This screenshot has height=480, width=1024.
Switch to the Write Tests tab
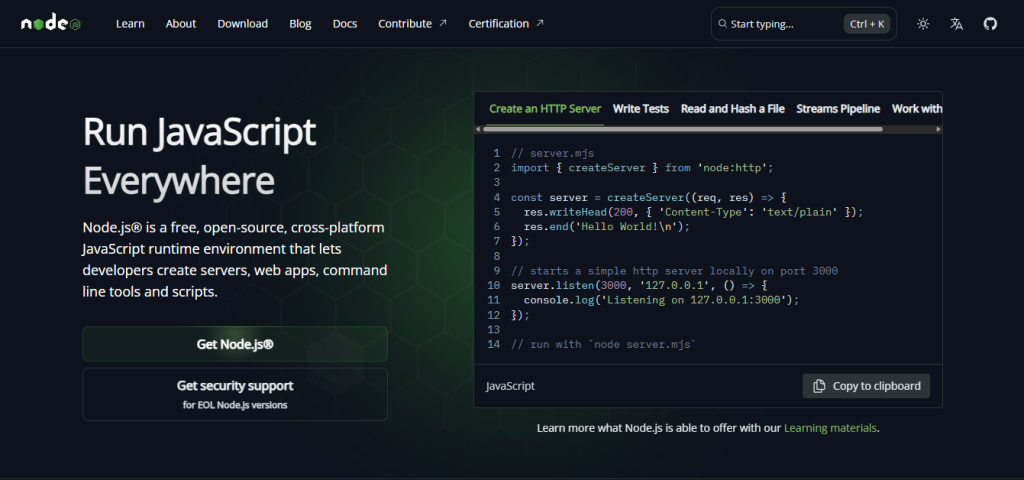pyautogui.click(x=640, y=109)
